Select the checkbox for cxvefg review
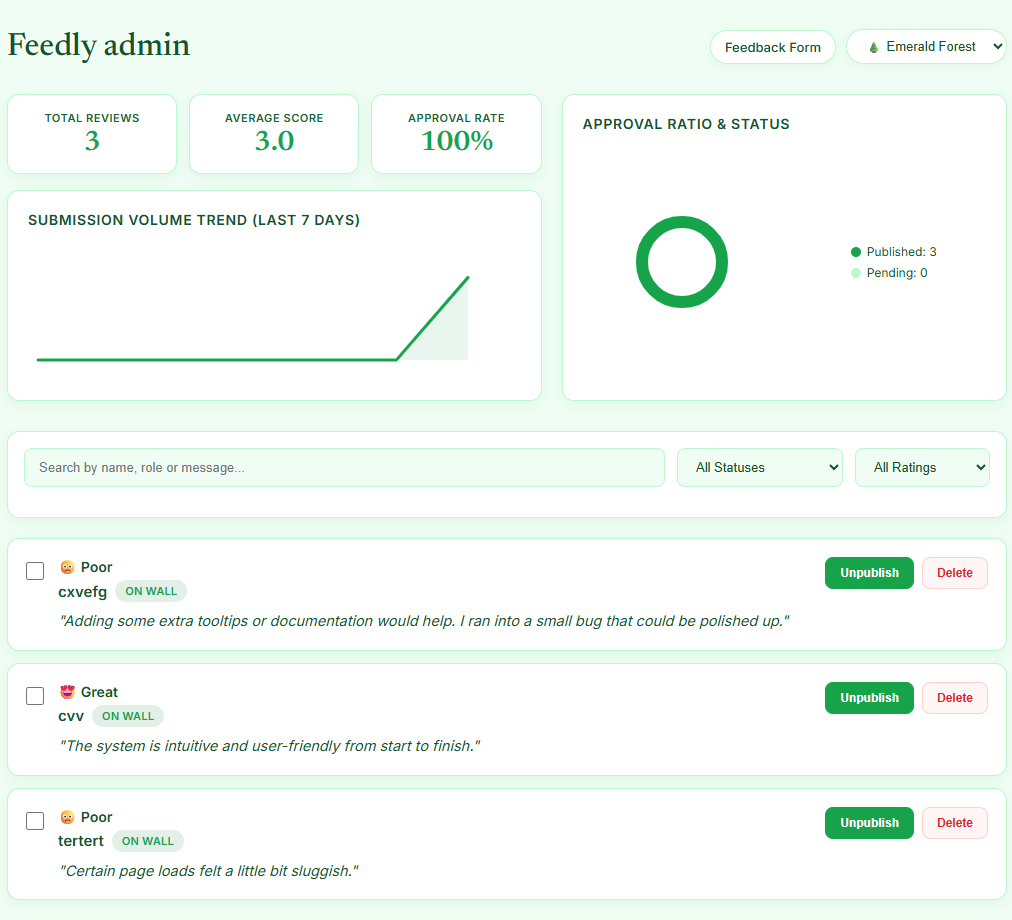The image size is (1012, 920). click(35, 571)
